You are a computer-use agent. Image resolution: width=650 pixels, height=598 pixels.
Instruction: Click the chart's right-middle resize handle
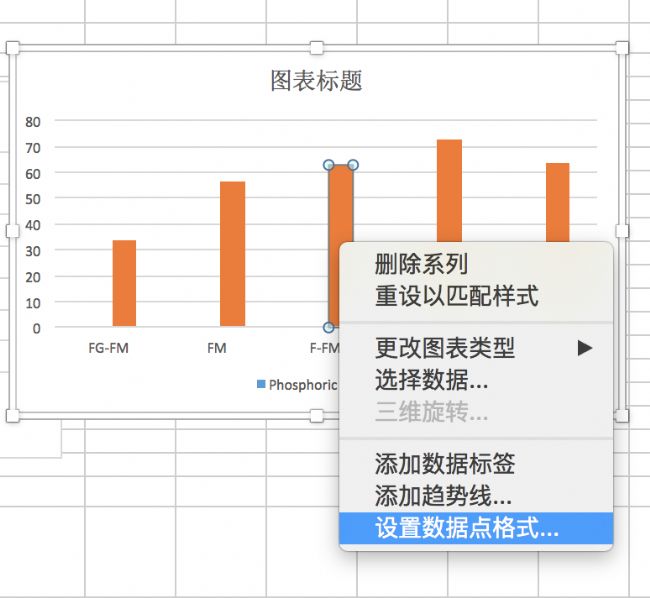click(x=621, y=231)
